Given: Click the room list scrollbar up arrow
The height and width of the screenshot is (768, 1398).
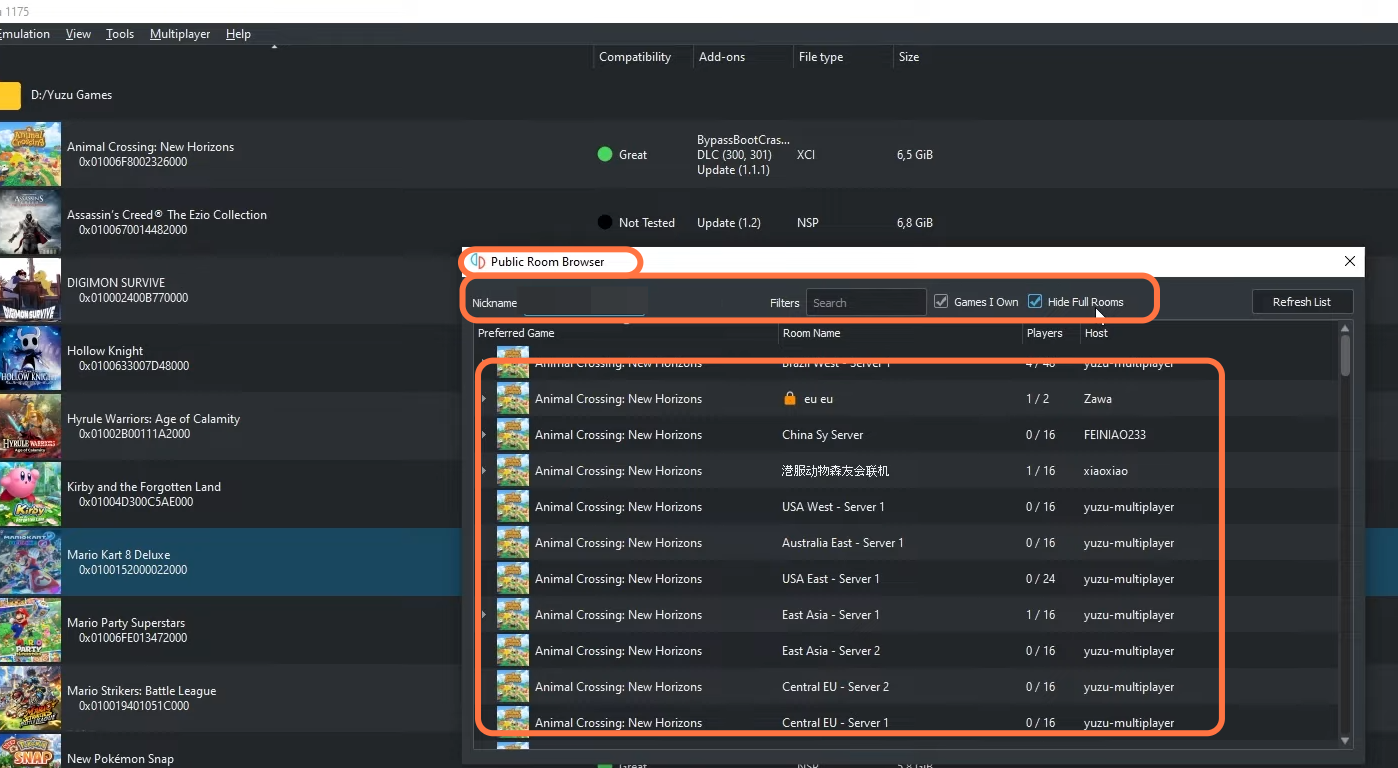Looking at the screenshot, I should click(x=1345, y=329).
